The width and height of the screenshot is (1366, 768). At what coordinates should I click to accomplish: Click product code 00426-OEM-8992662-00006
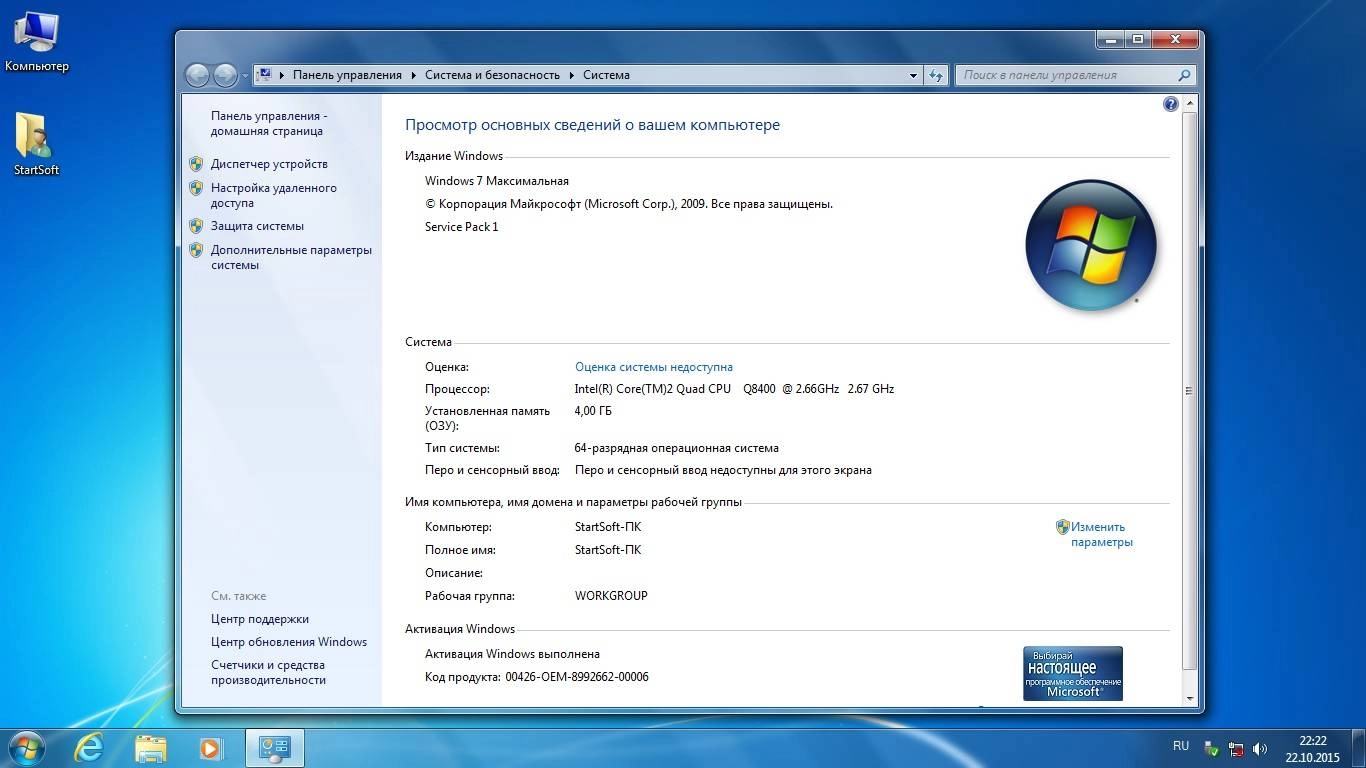[x=577, y=677]
